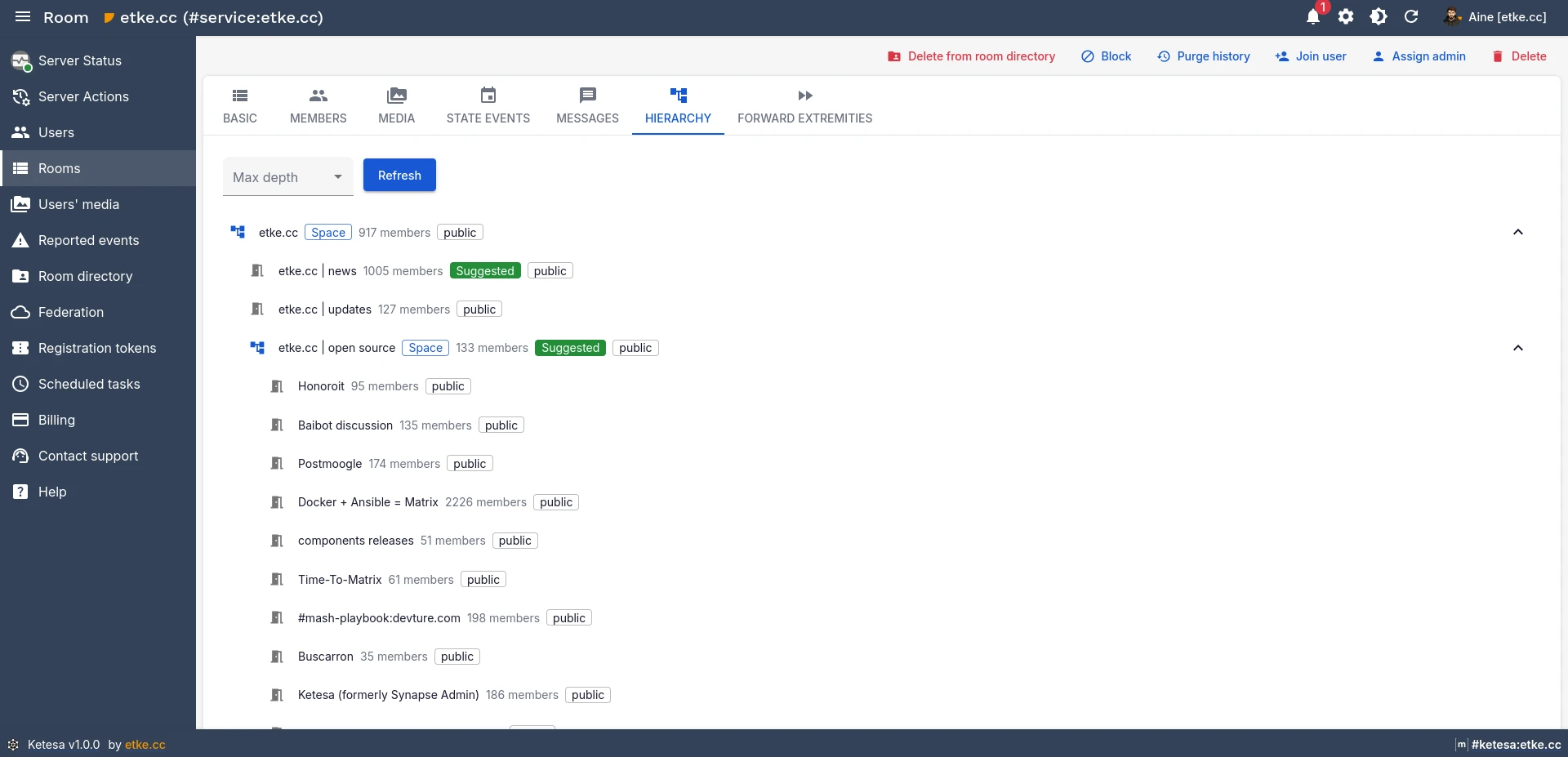The height and width of the screenshot is (757, 1568).
Task: Collapse the etke.cc root space
Action: pyautogui.click(x=1517, y=232)
